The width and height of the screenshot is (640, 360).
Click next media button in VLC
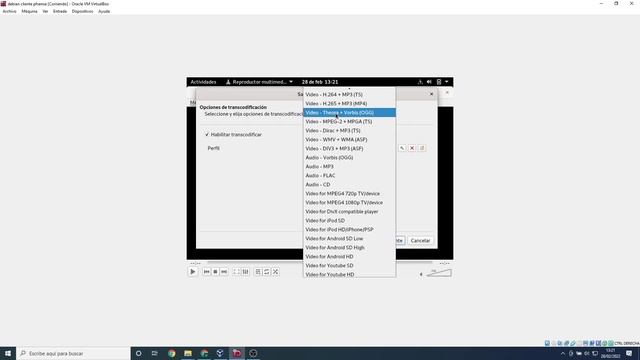(224, 272)
